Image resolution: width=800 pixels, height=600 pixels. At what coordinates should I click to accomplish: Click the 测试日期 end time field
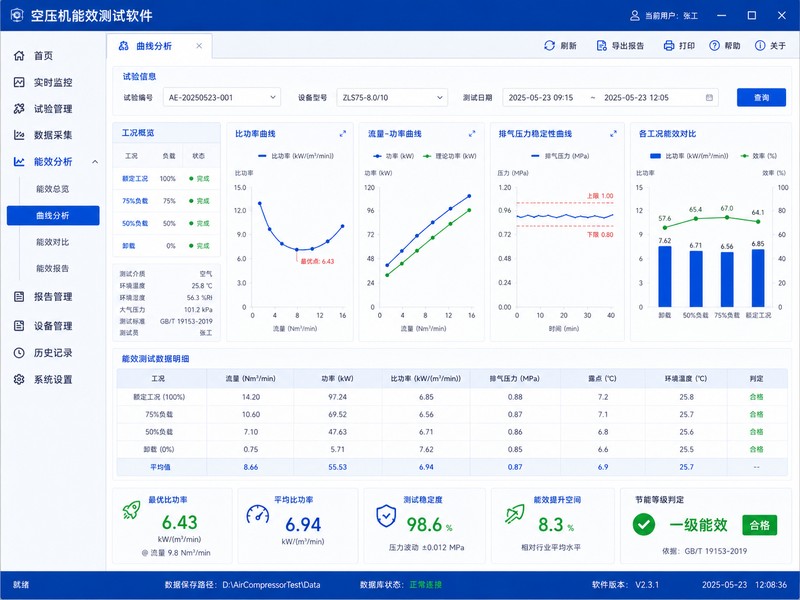click(x=636, y=97)
